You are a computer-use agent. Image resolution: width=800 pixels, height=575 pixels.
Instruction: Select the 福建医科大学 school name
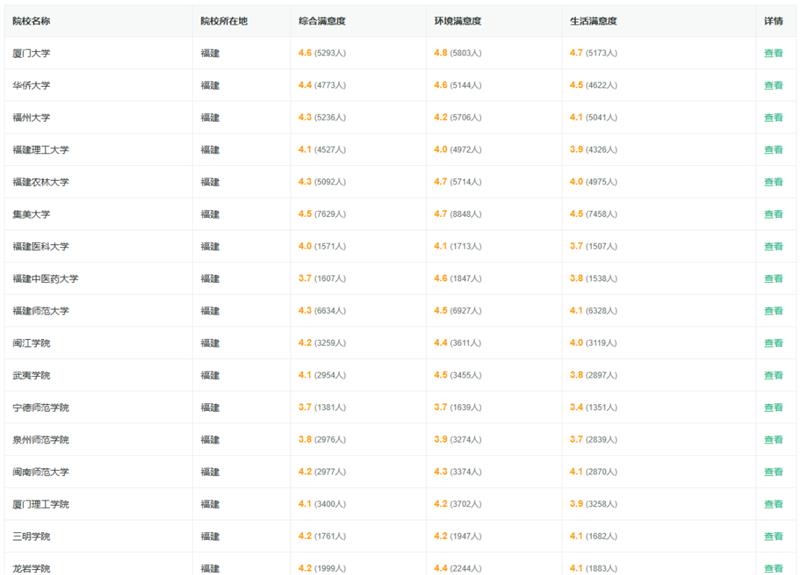(x=40, y=246)
